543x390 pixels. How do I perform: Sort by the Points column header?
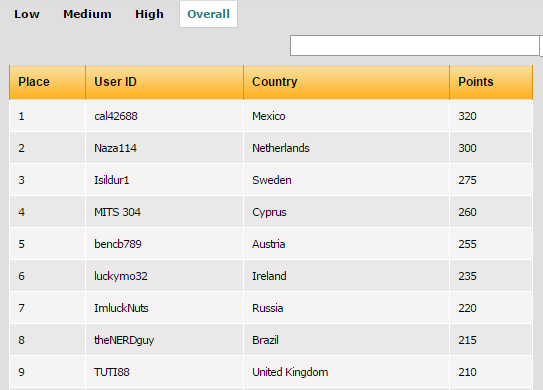coord(491,82)
